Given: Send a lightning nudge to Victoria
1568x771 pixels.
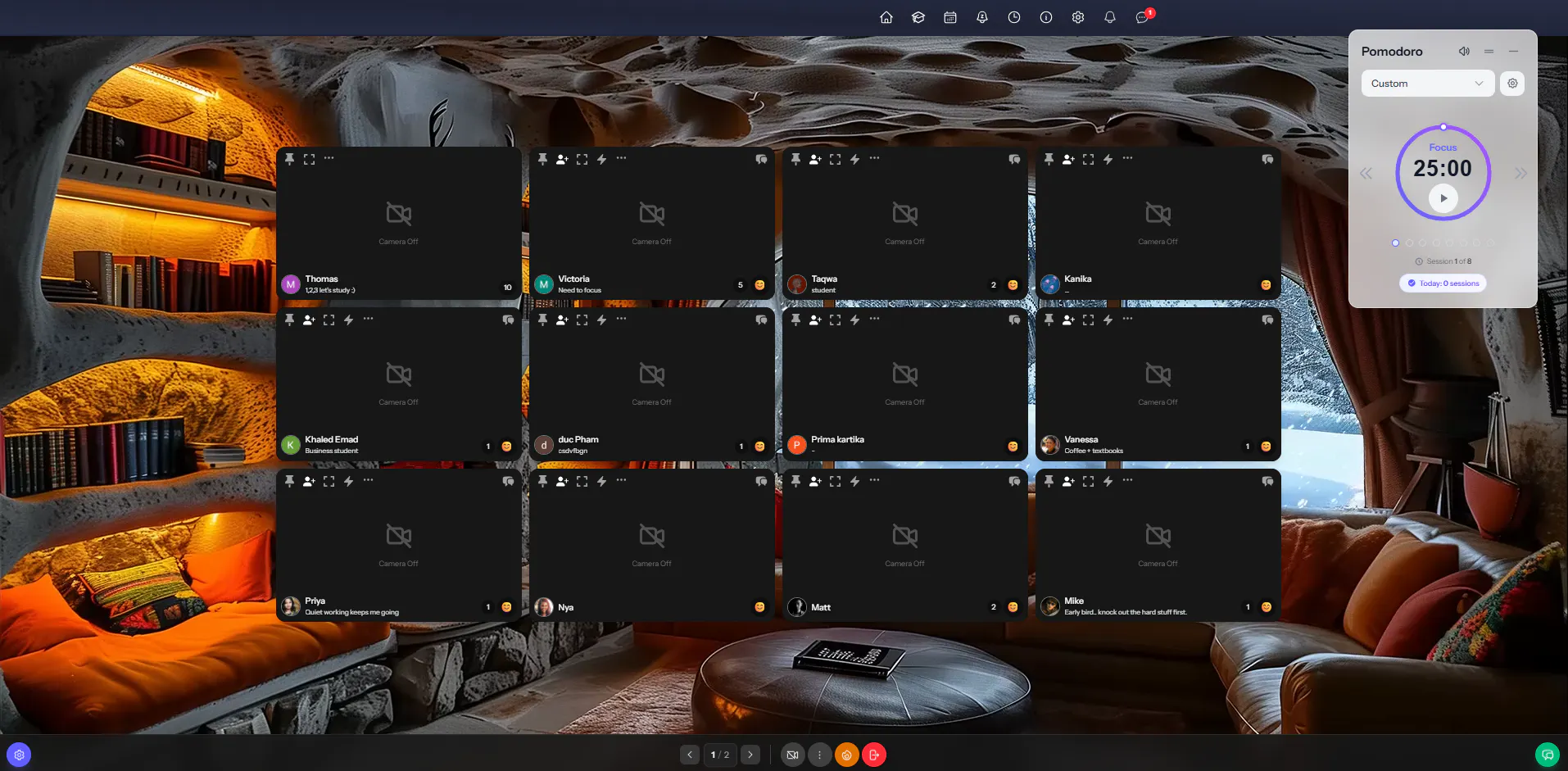Looking at the screenshot, I should 601,159.
